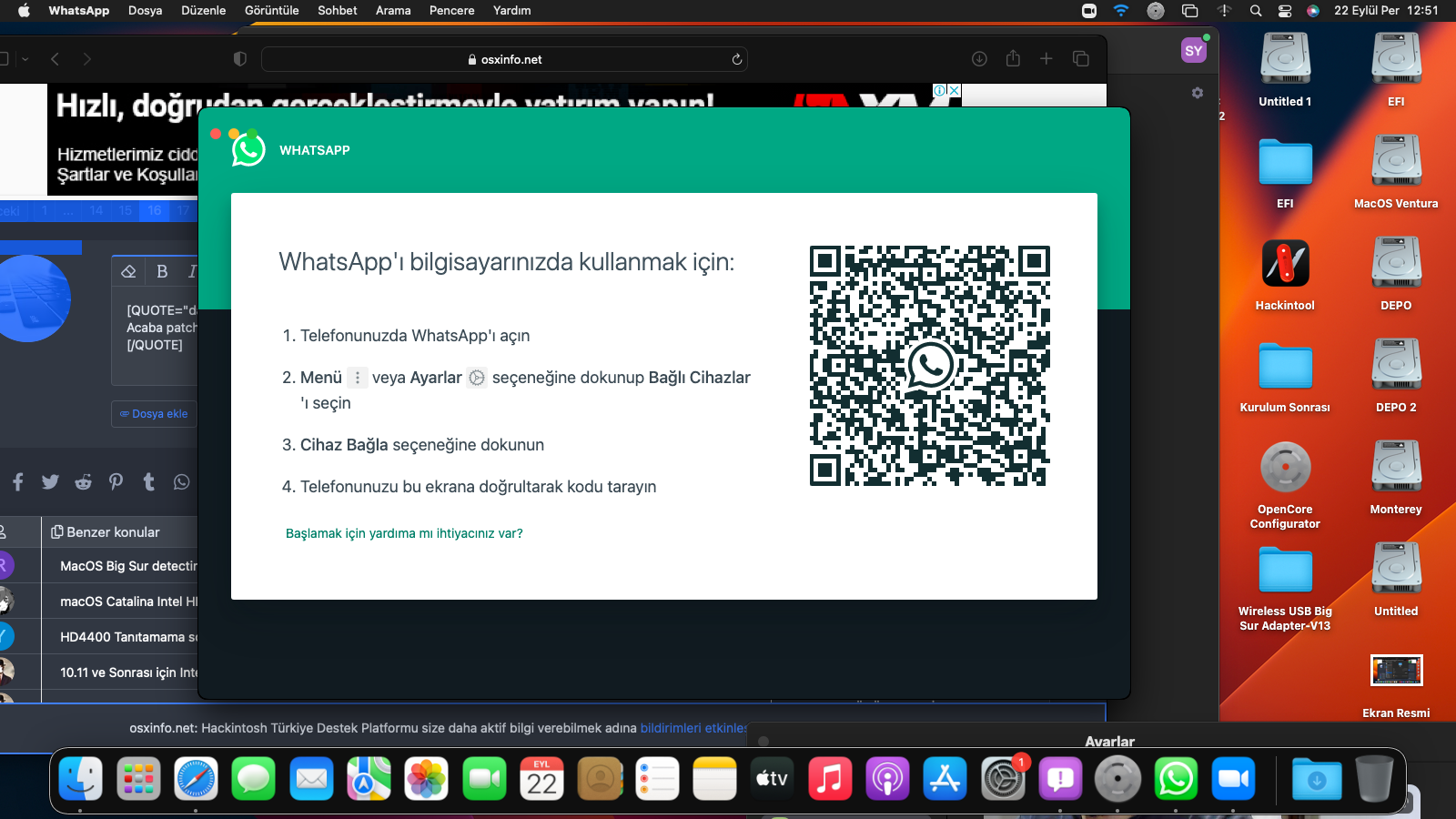Click the Safari share icon

click(x=1013, y=59)
